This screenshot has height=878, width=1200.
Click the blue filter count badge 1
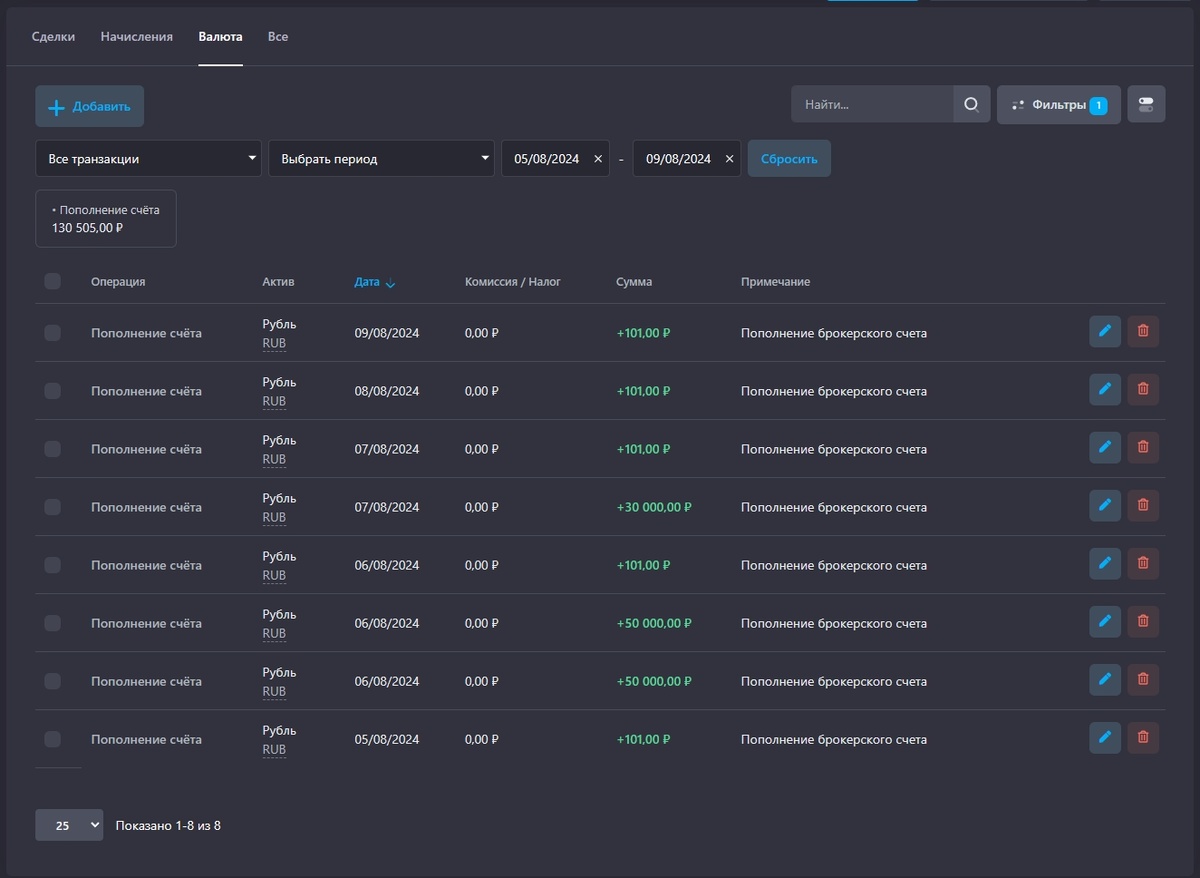coord(1098,105)
